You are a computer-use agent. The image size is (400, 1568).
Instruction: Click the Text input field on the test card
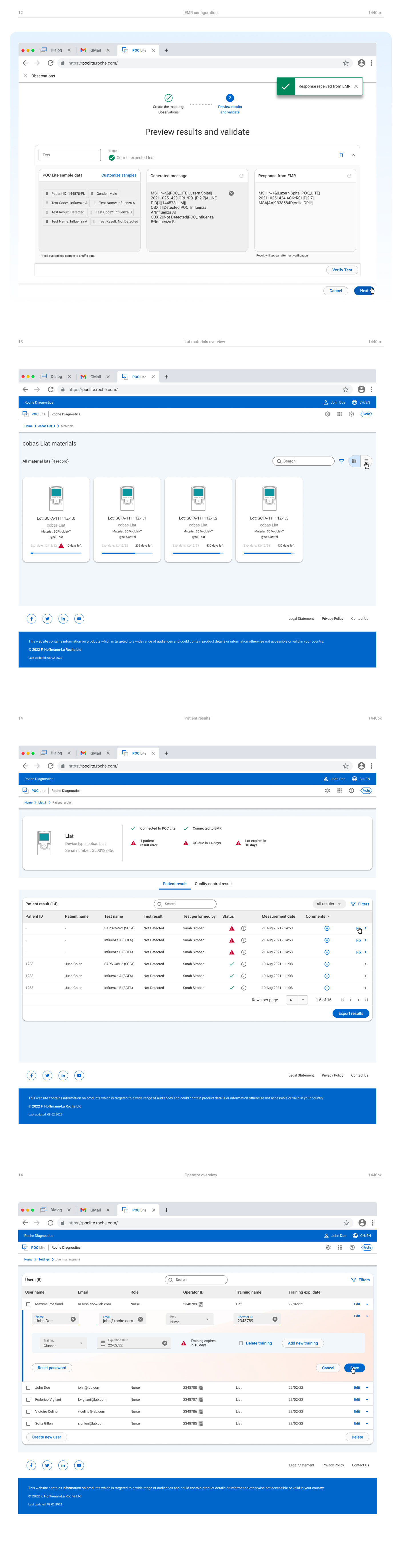click(x=69, y=155)
